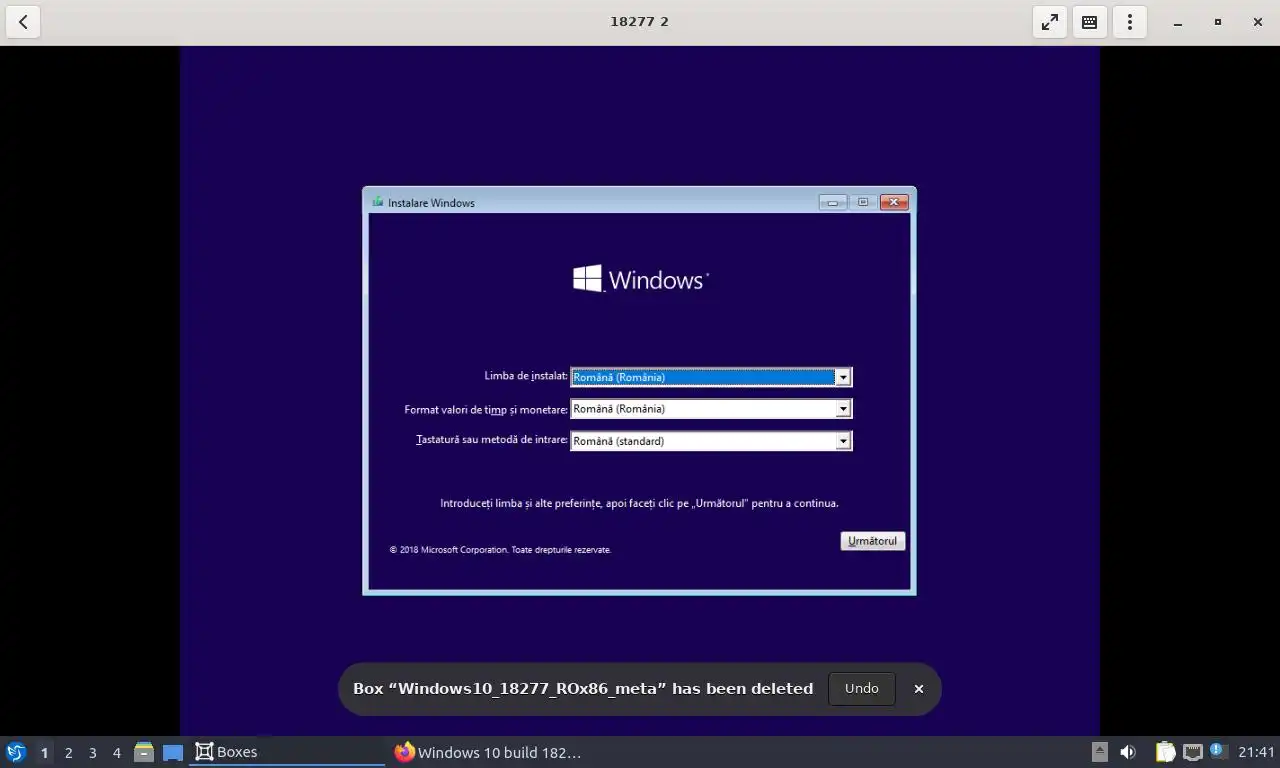Viewport: 1280px width, 768px height.
Task: Go back using the Boxes back arrow
Action: tap(23, 22)
